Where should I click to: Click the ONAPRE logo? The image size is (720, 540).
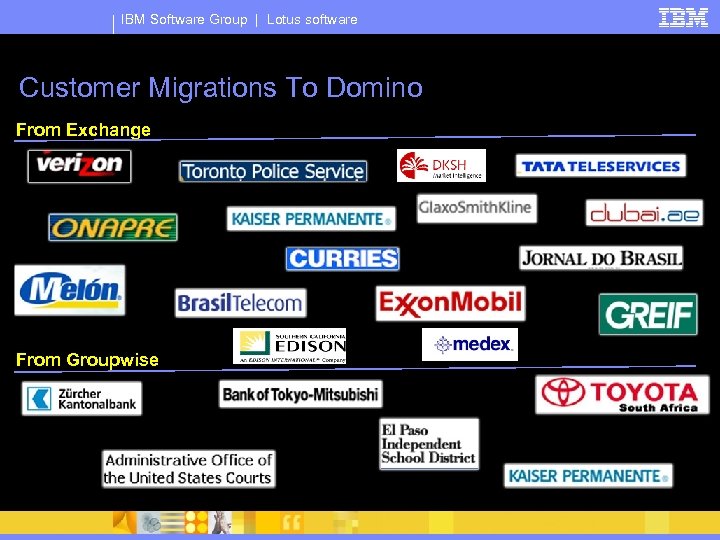coord(113,227)
